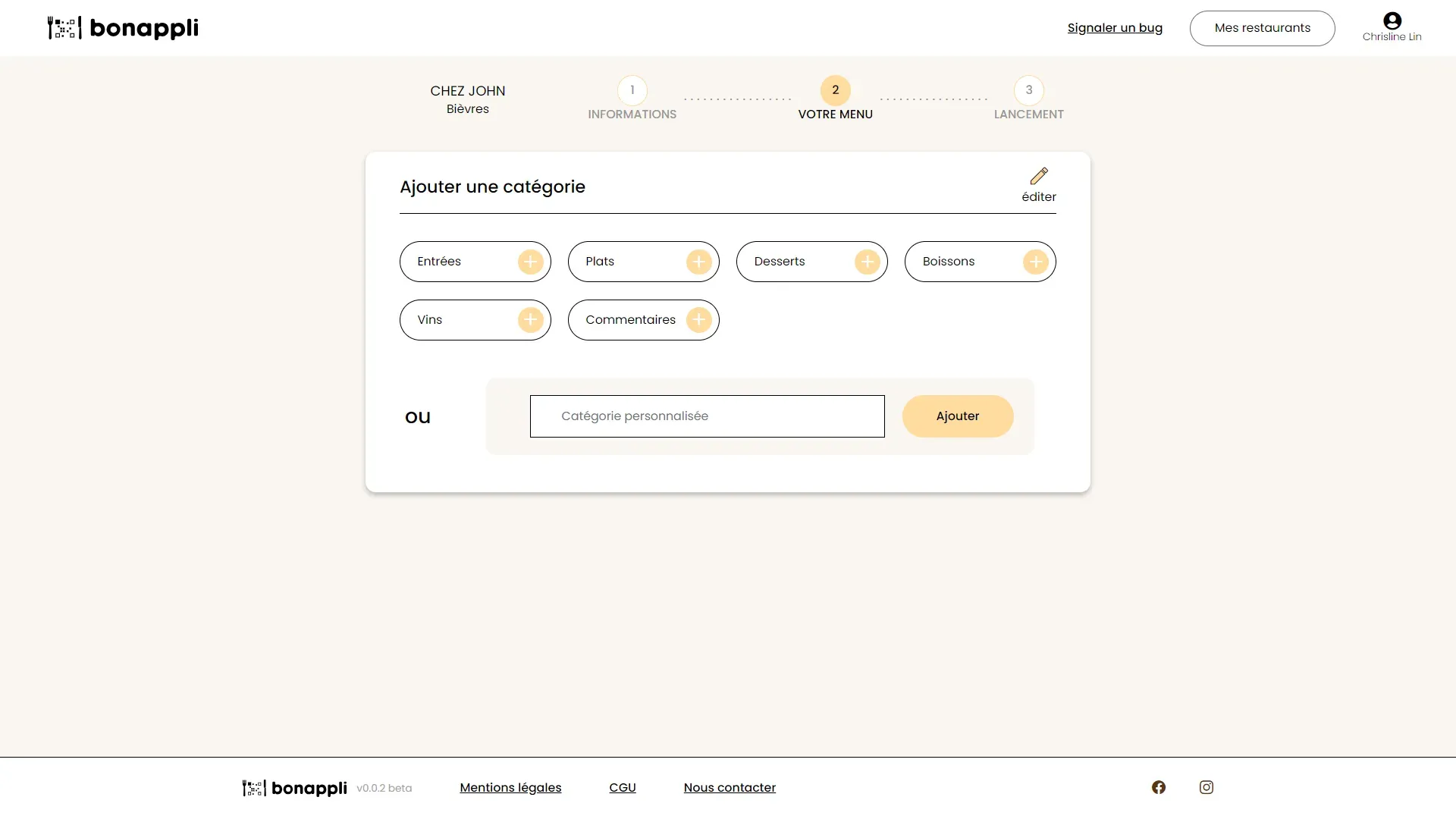The height and width of the screenshot is (819, 1456).
Task: Click the Christine Lin username text
Action: click(1392, 37)
